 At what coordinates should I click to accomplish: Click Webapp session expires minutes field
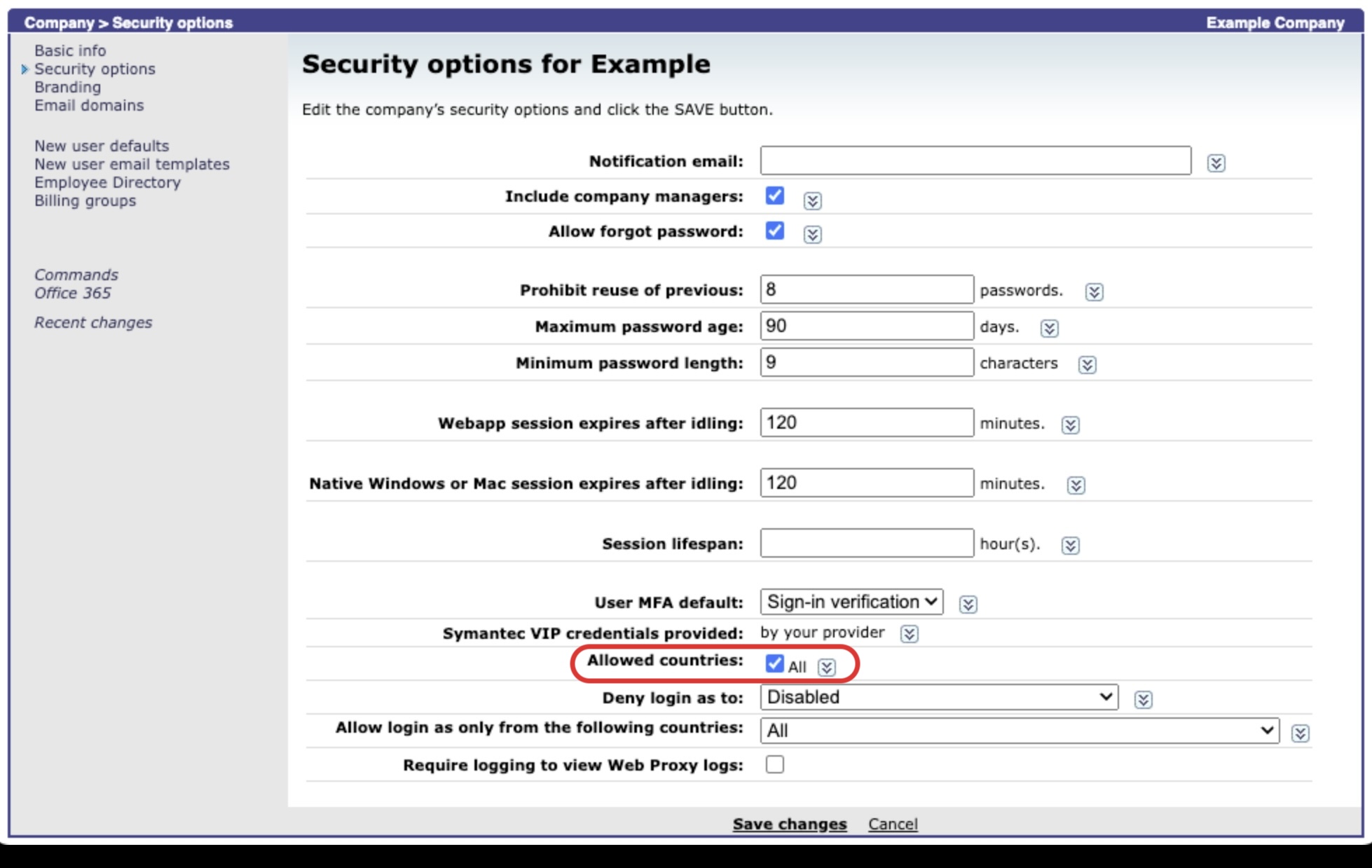pyautogui.click(x=867, y=422)
